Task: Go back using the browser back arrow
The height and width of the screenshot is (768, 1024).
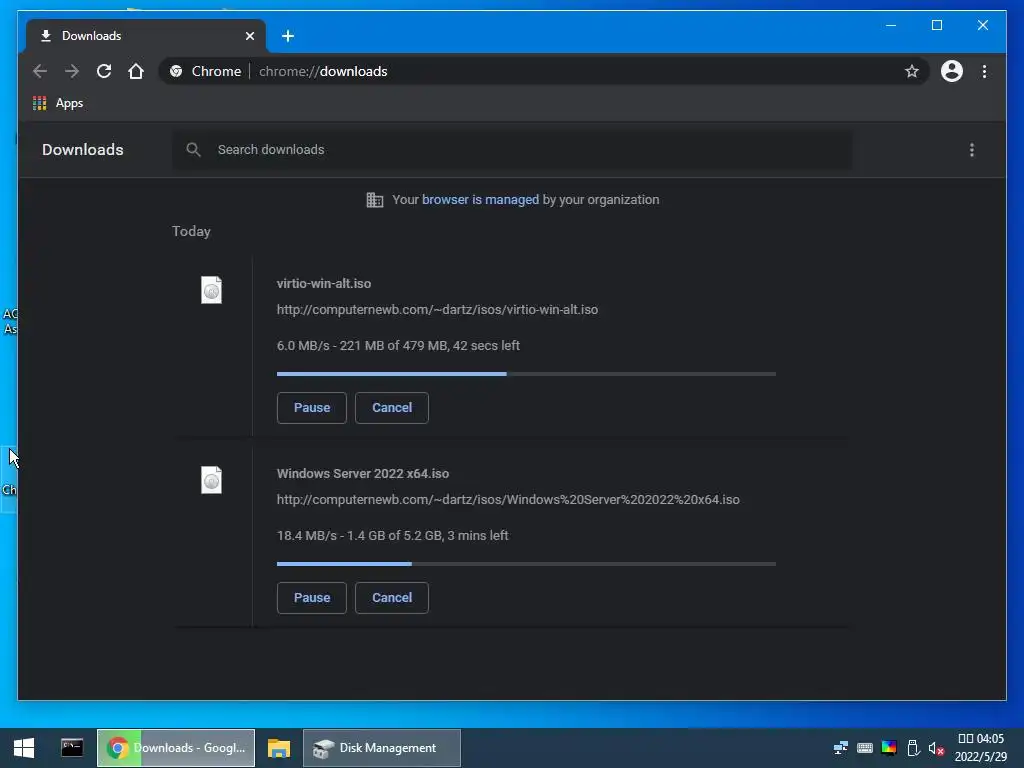Action: [40, 71]
